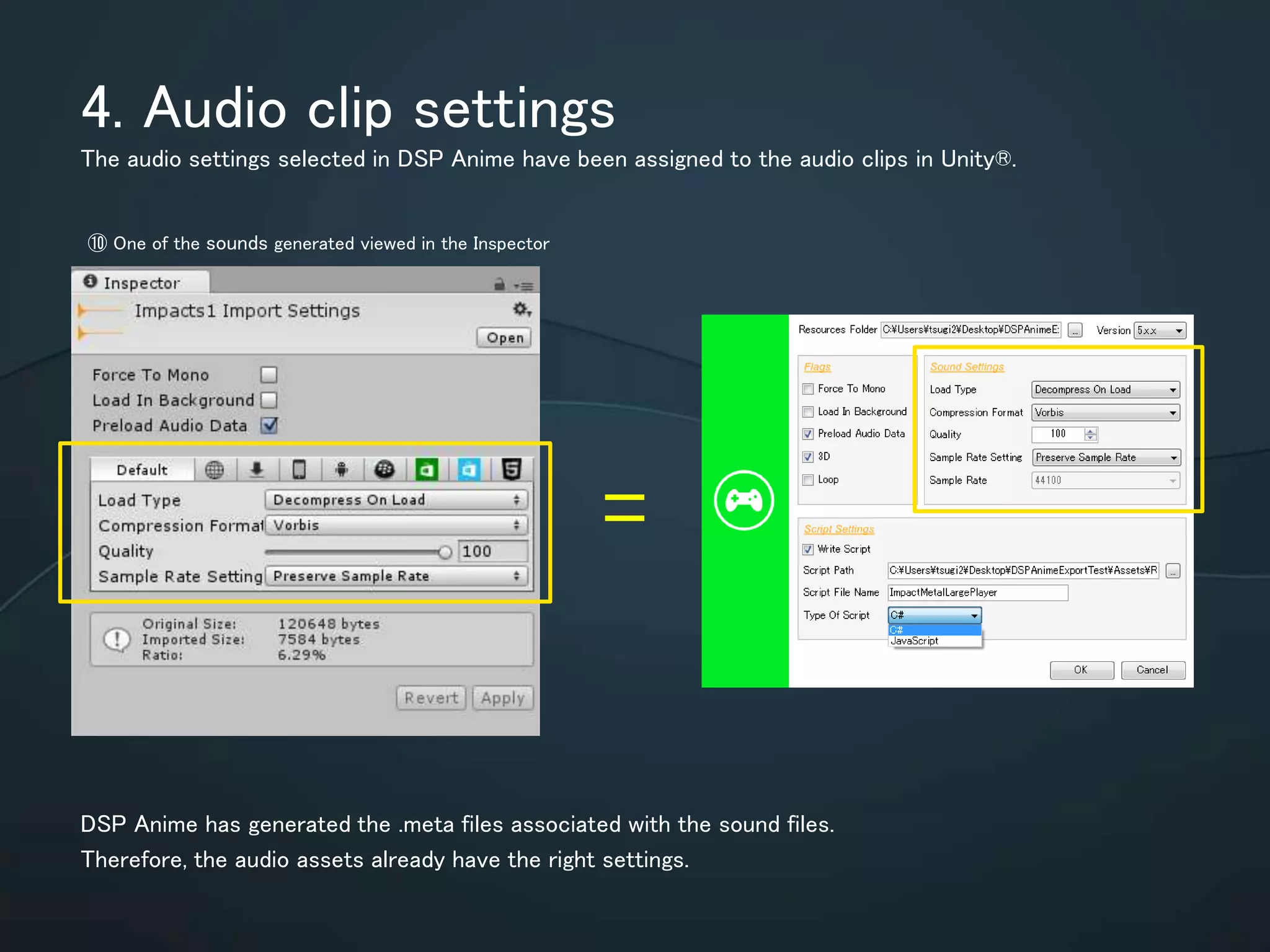The image size is (1270, 952).
Task: Click the Inspector info icon on tab
Action: pyautogui.click(x=91, y=281)
